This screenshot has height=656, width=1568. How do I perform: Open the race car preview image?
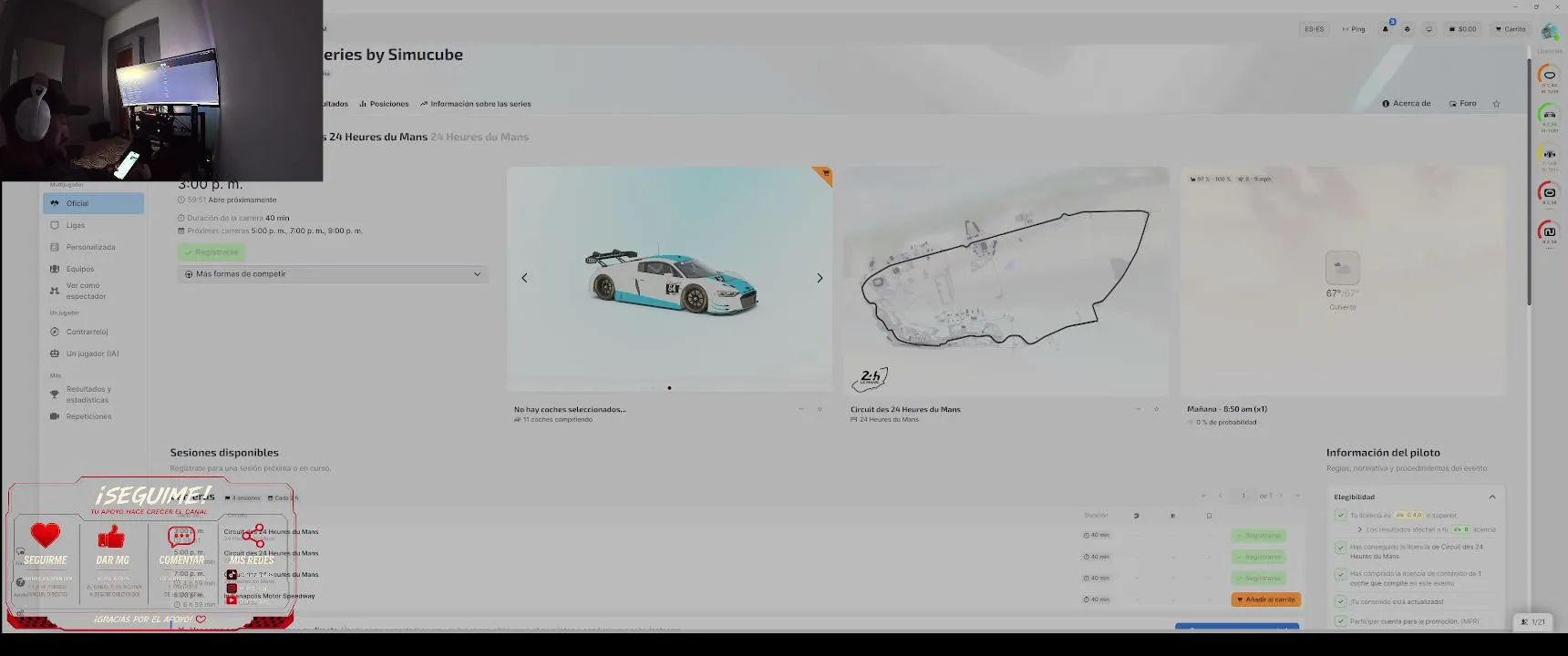(x=670, y=279)
